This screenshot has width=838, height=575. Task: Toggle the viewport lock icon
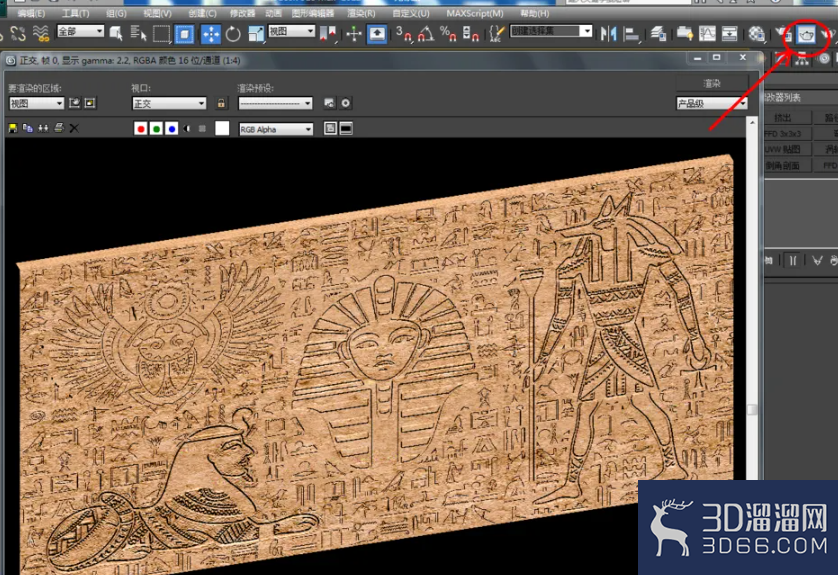point(221,103)
